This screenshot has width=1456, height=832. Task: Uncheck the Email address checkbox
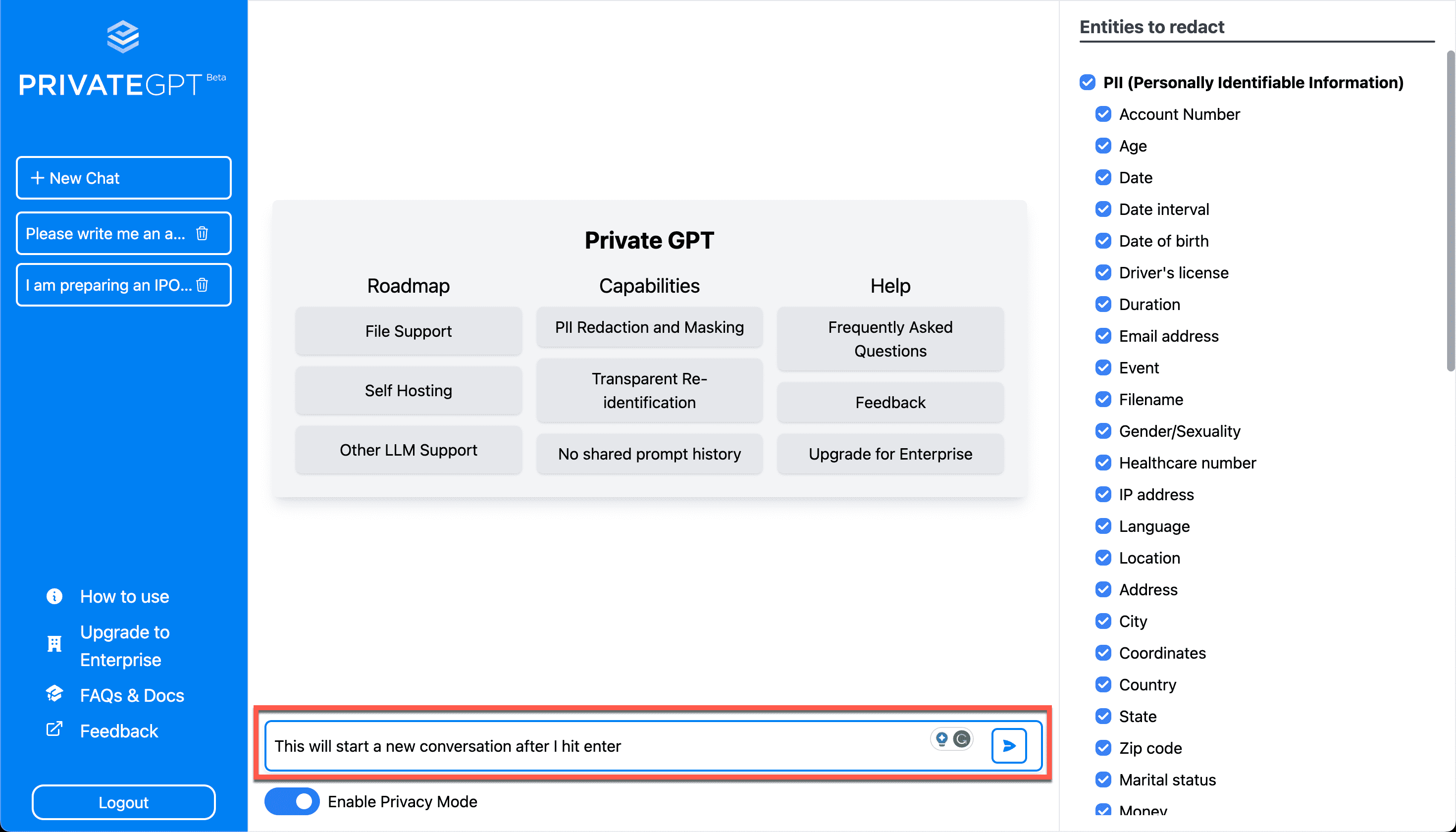(1103, 336)
